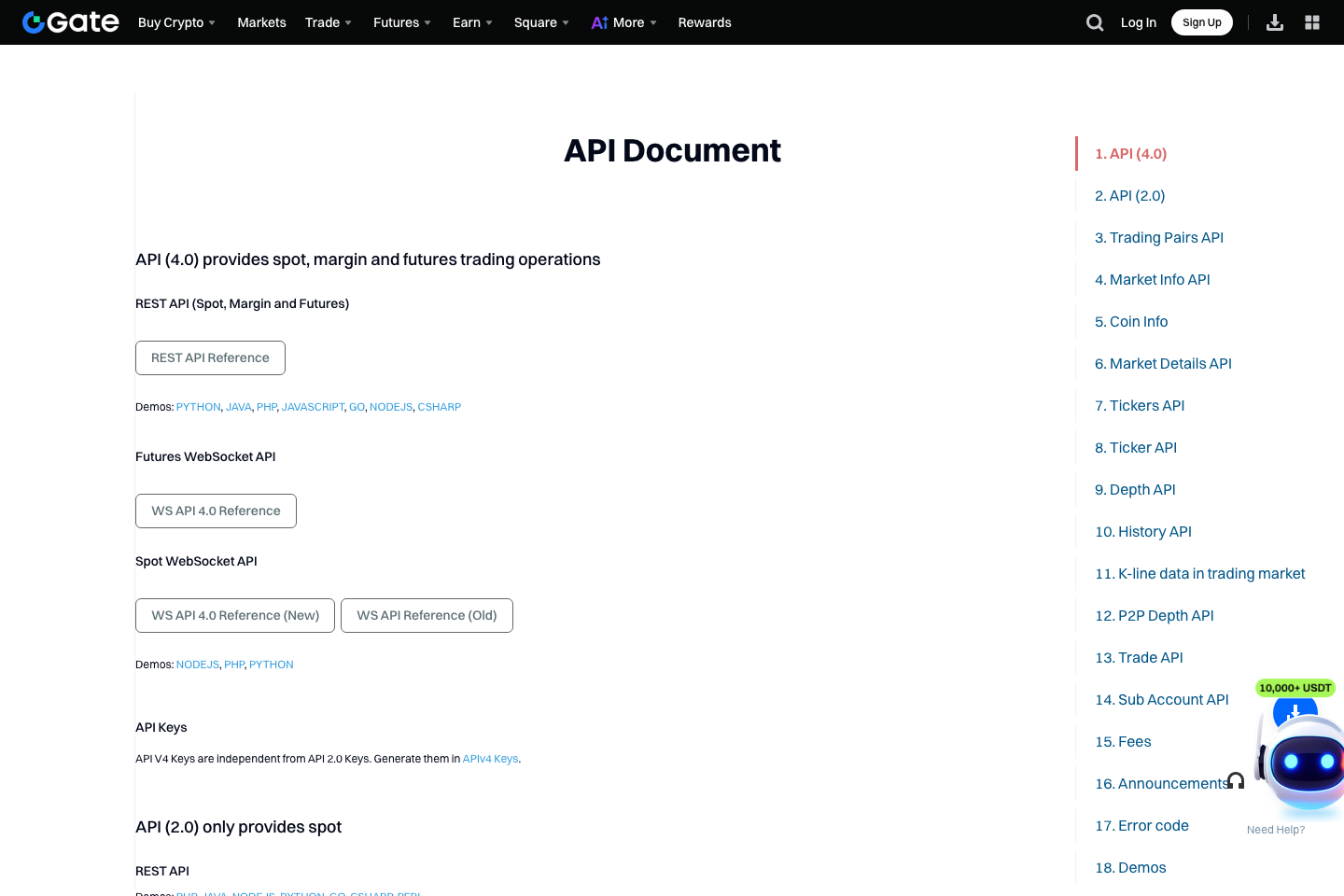1344x896 pixels.
Task: Click the Gate logo
Action: click(x=70, y=21)
